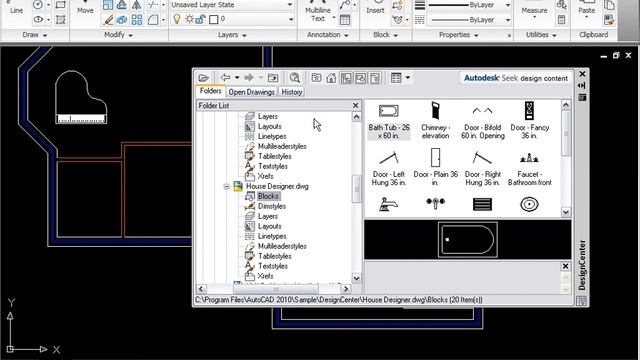Switch to the Open Drawings tab

click(x=251, y=92)
